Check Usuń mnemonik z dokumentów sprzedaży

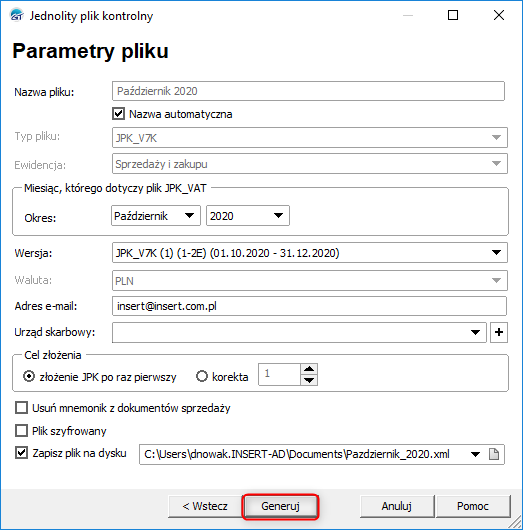[22, 408]
